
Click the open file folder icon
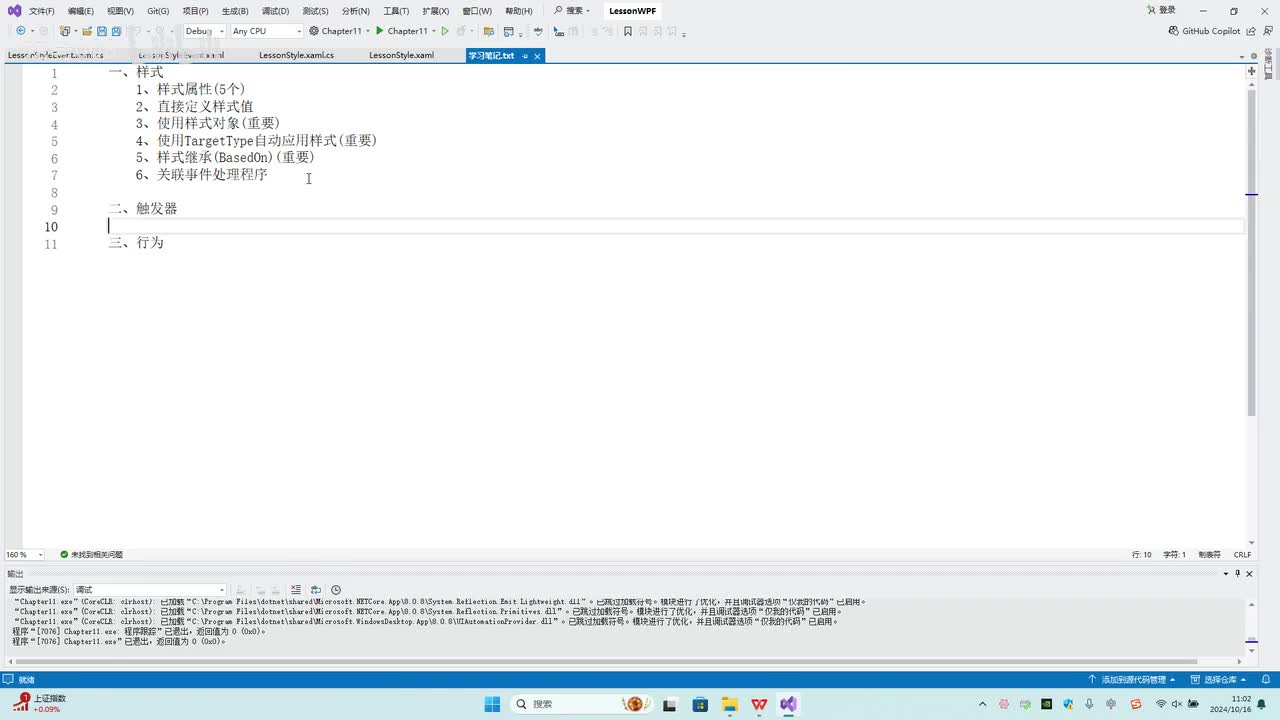[87, 31]
